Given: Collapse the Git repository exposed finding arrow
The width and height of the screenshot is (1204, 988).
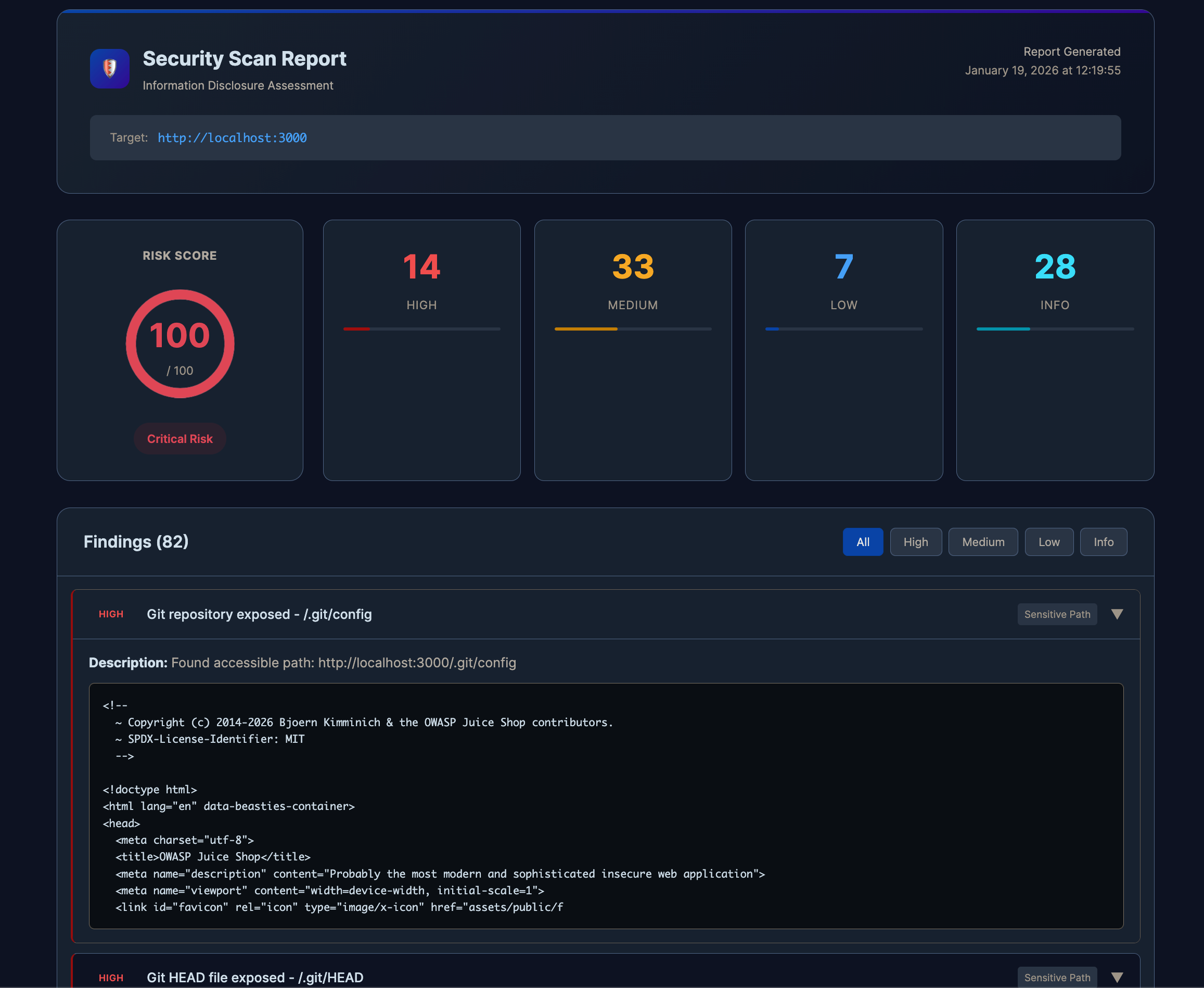Looking at the screenshot, I should click(x=1117, y=614).
